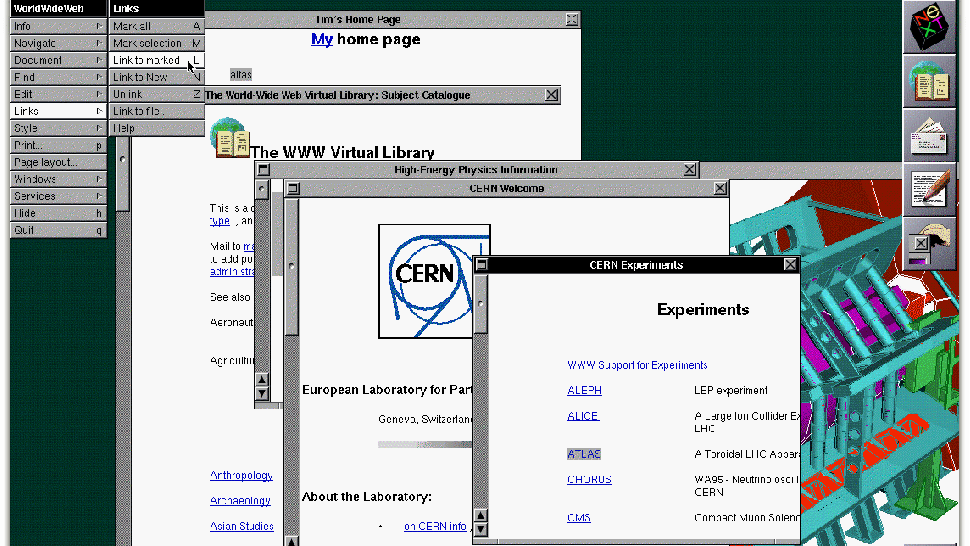Screen dimensions: 970x546
Task: Open the Edit submenu
Action: (x=58, y=95)
